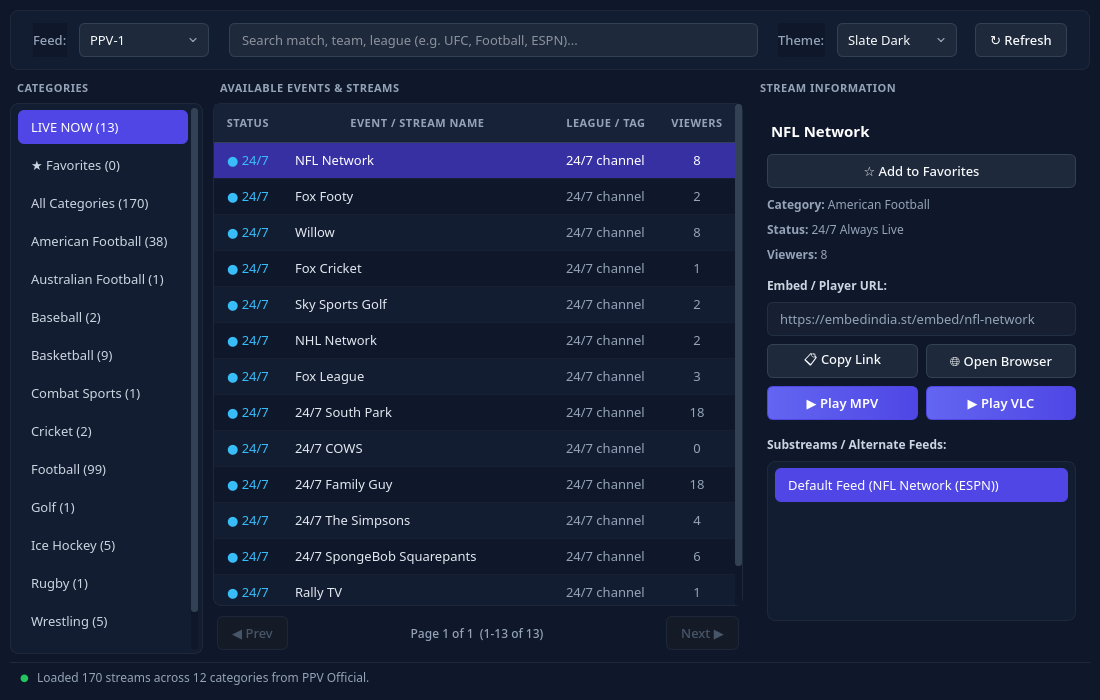Select the 24/7 COWS row
1100x700 pixels.
[x=474, y=448]
